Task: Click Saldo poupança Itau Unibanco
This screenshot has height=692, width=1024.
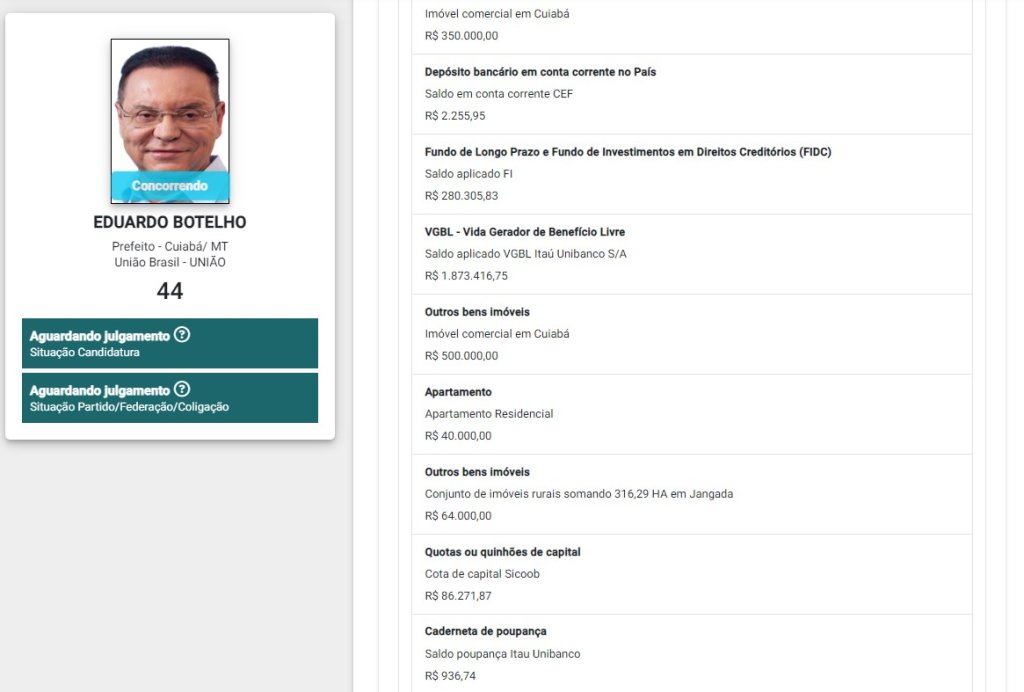Action: click(502, 653)
